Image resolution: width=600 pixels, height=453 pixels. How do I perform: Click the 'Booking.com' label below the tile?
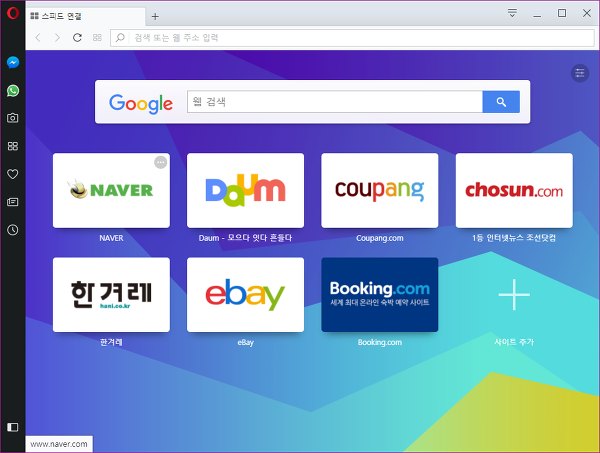380,342
